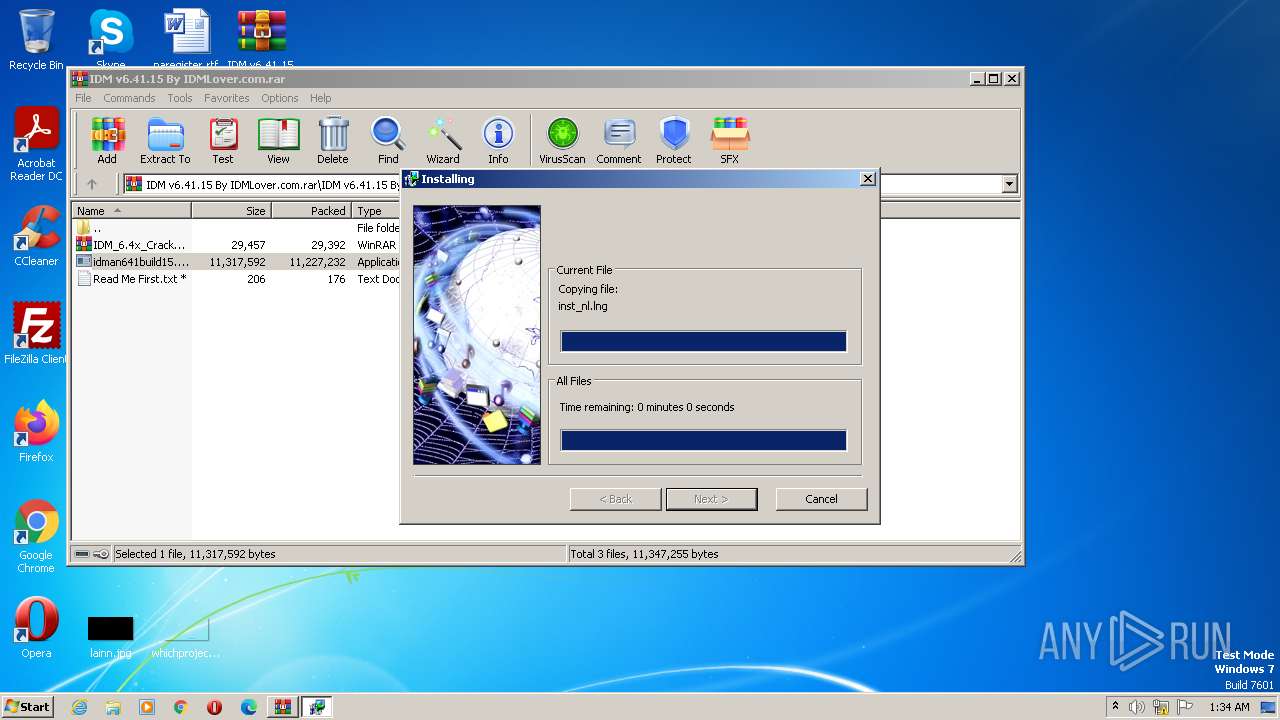Viewport: 1280px width, 720px height.
Task: Expand the WinRAR address path dropdown
Action: pyautogui.click(x=1009, y=184)
